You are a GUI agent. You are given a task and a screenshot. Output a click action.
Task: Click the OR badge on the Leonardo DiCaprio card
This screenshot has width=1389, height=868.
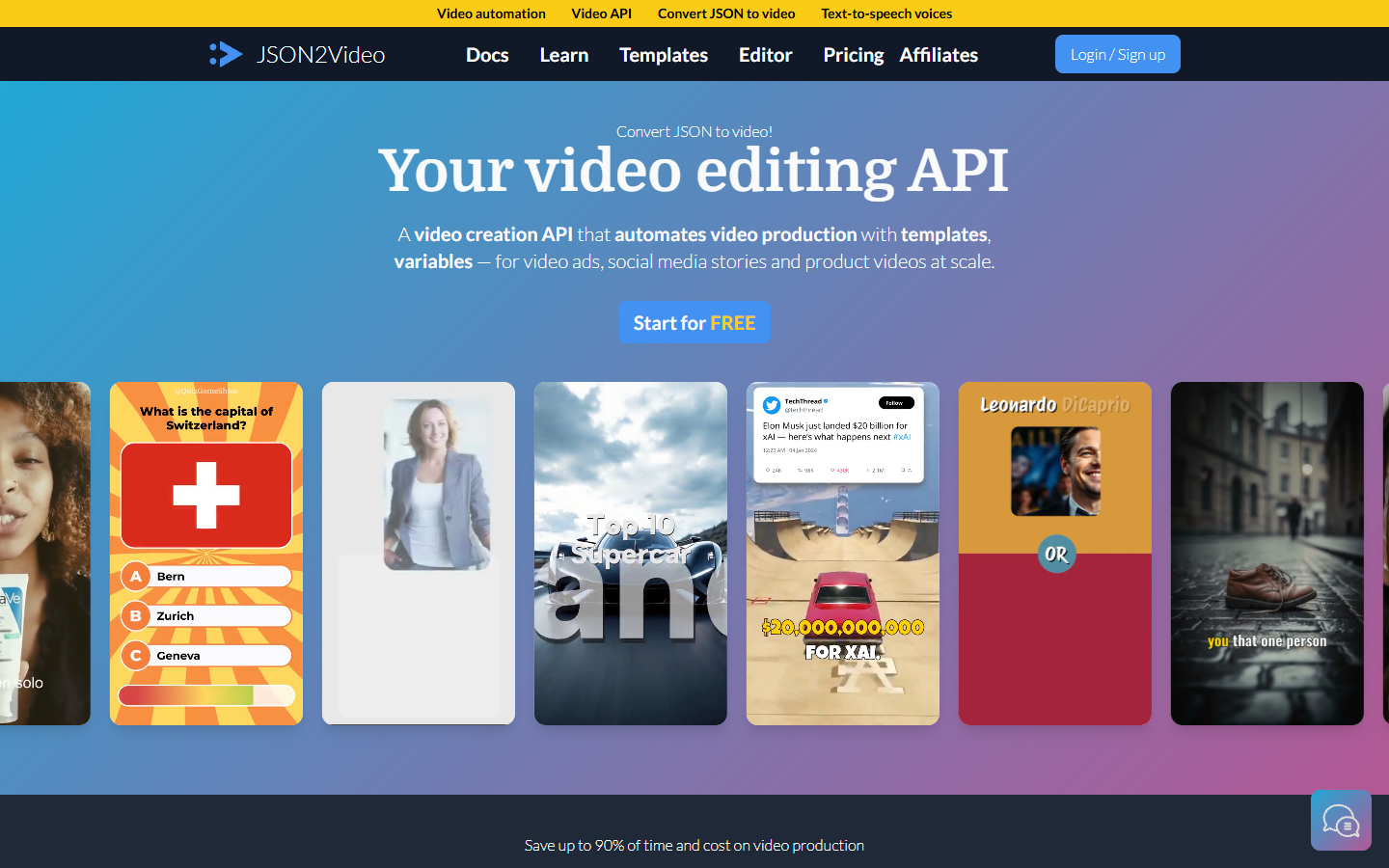tap(1056, 555)
